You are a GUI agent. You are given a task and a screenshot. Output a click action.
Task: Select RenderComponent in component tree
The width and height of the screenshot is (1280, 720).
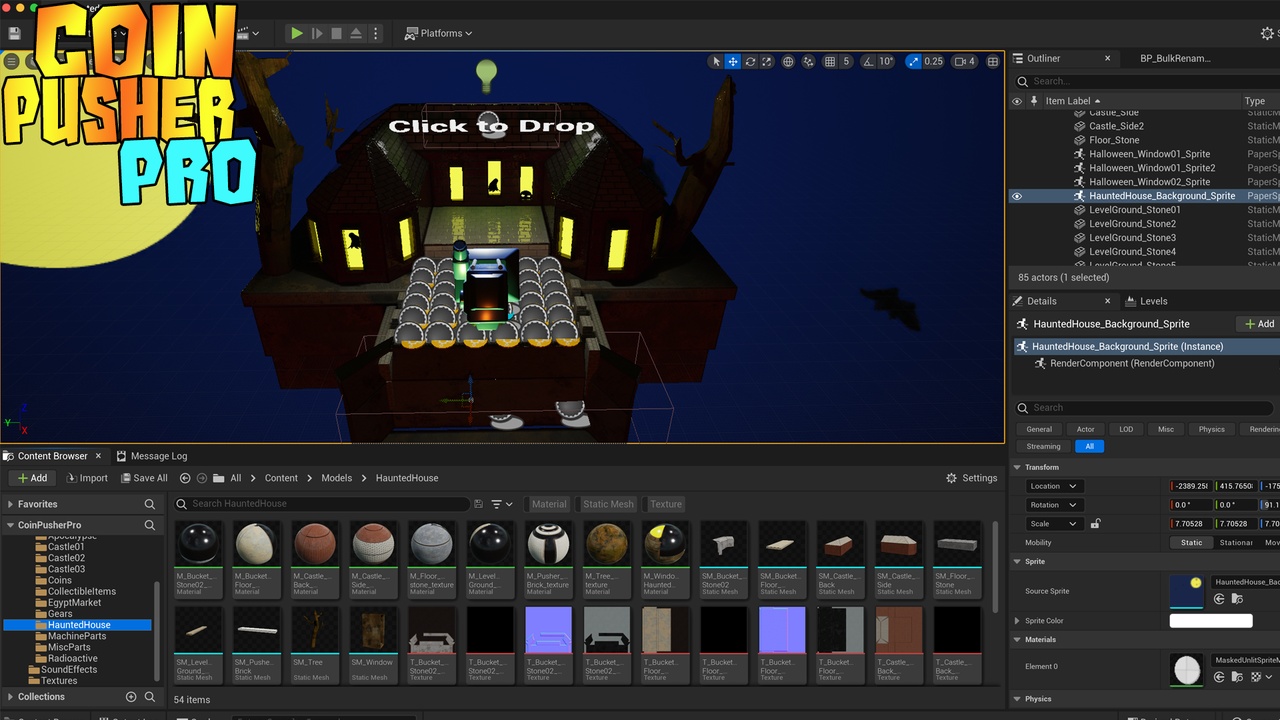tap(1132, 363)
